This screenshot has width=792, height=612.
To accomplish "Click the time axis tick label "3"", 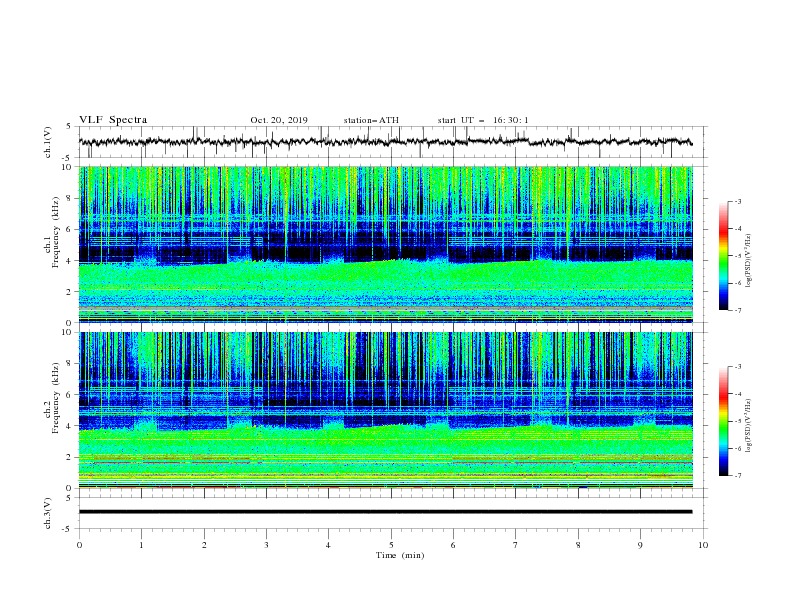I will click(266, 545).
